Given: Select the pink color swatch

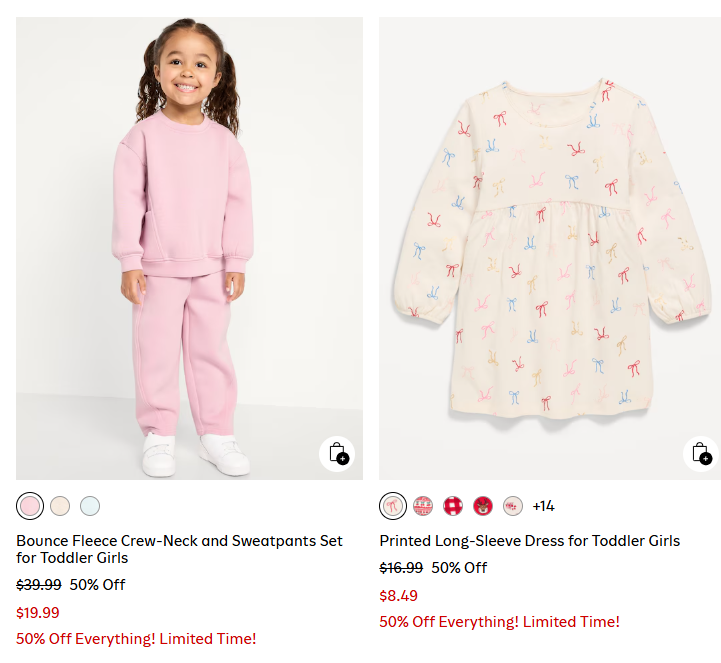Looking at the screenshot, I should click(x=30, y=505).
